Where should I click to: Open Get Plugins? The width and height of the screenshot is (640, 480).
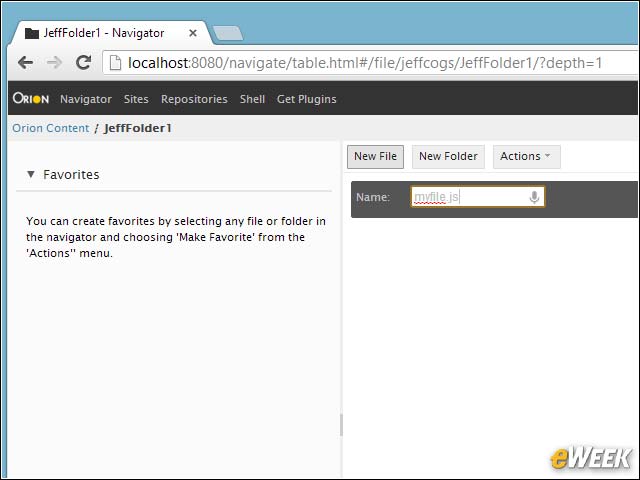307,99
